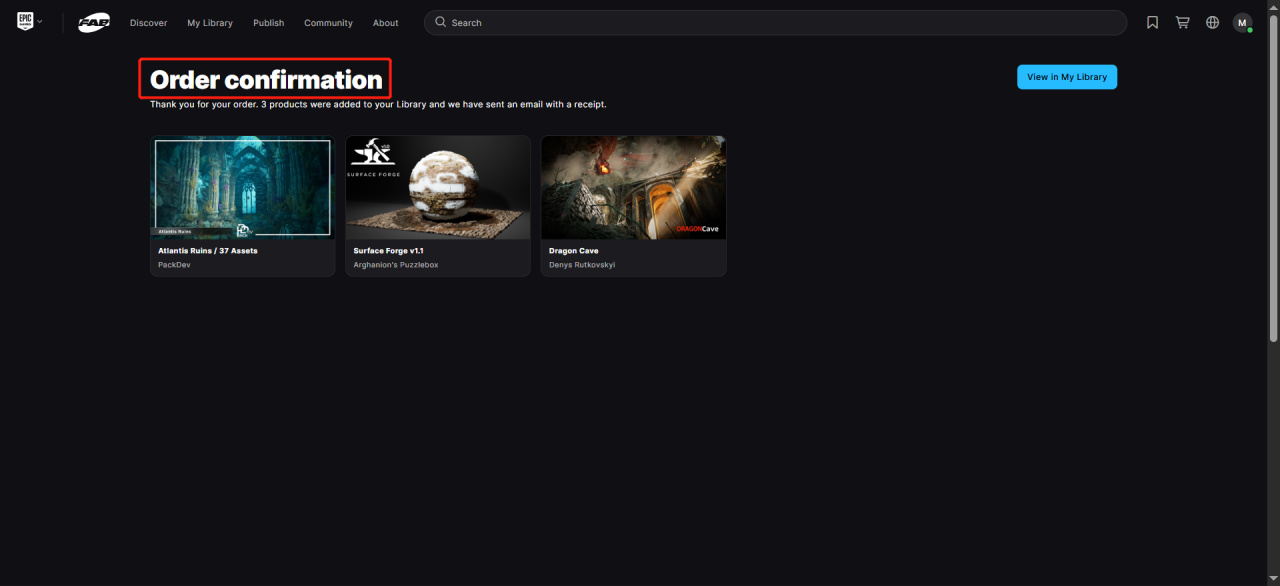Open the About menu item
1280x586 pixels.
click(x=385, y=23)
